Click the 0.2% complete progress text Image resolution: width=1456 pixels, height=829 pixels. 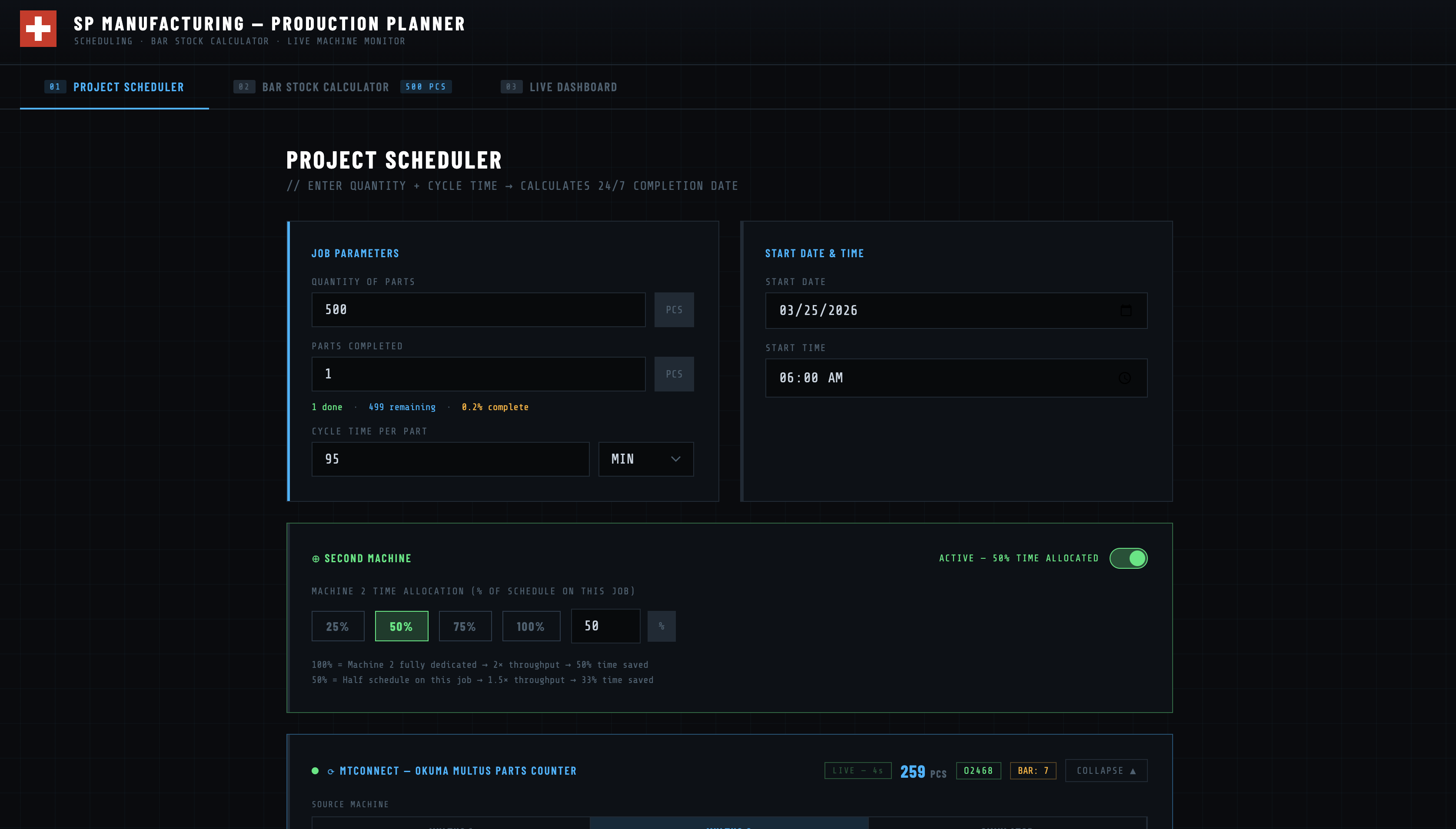coord(495,407)
